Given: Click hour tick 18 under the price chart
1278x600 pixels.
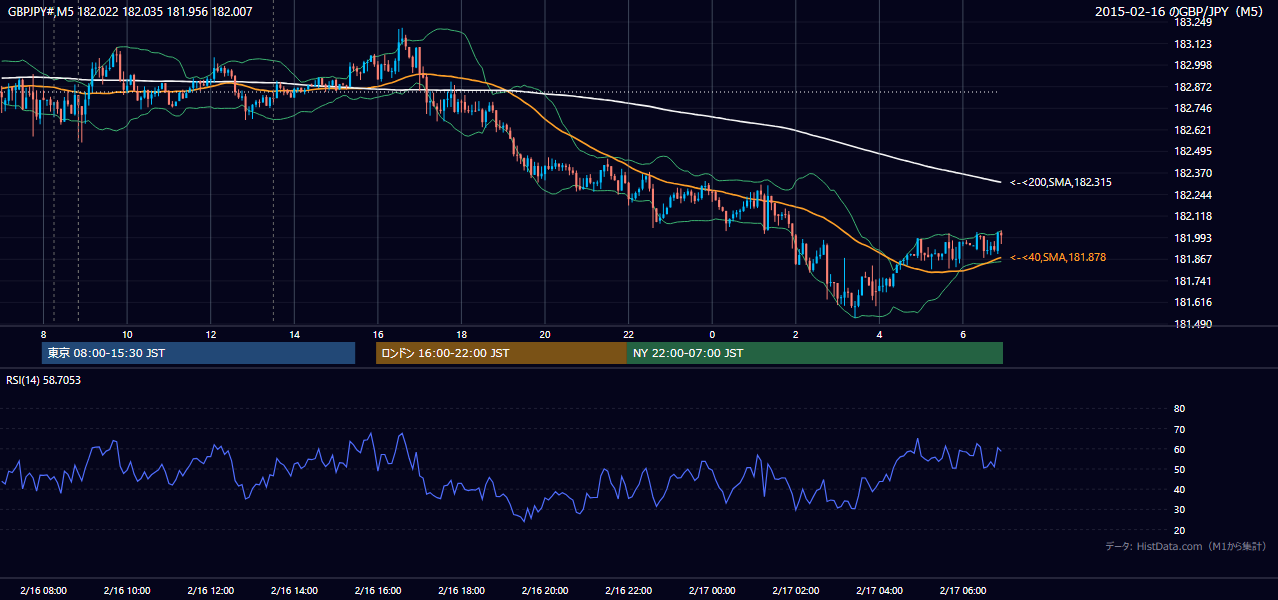Looking at the screenshot, I should pos(461,333).
